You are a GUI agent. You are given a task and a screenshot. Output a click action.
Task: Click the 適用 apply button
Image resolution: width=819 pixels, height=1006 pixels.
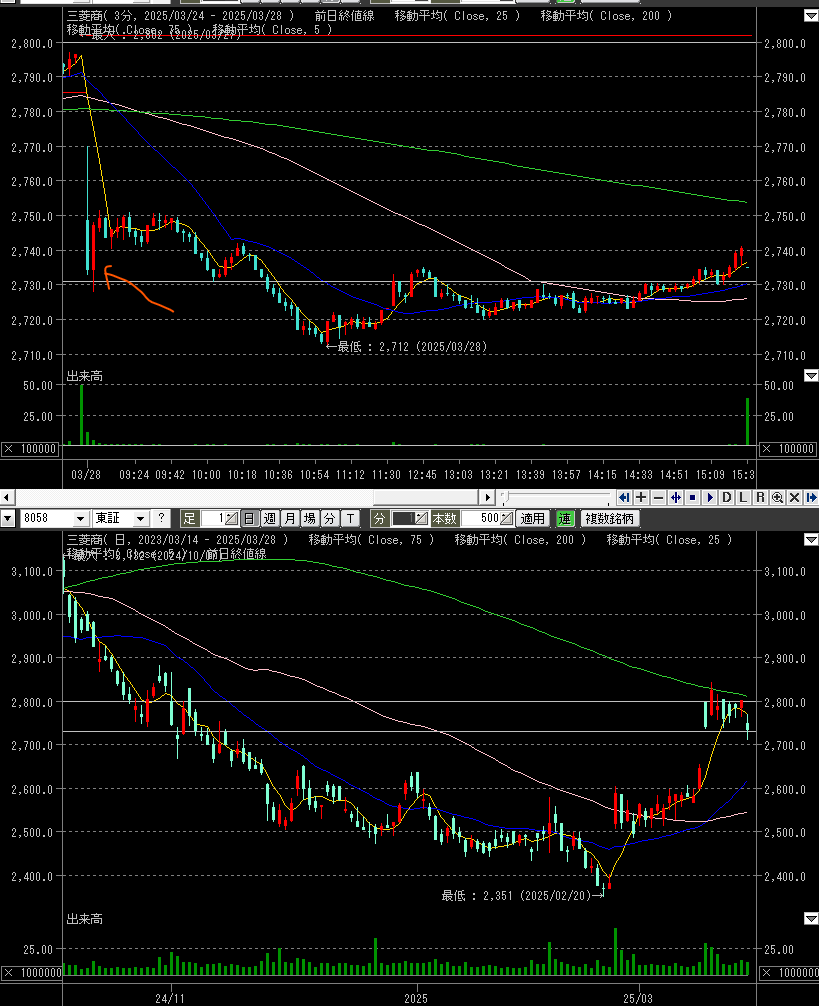532,518
